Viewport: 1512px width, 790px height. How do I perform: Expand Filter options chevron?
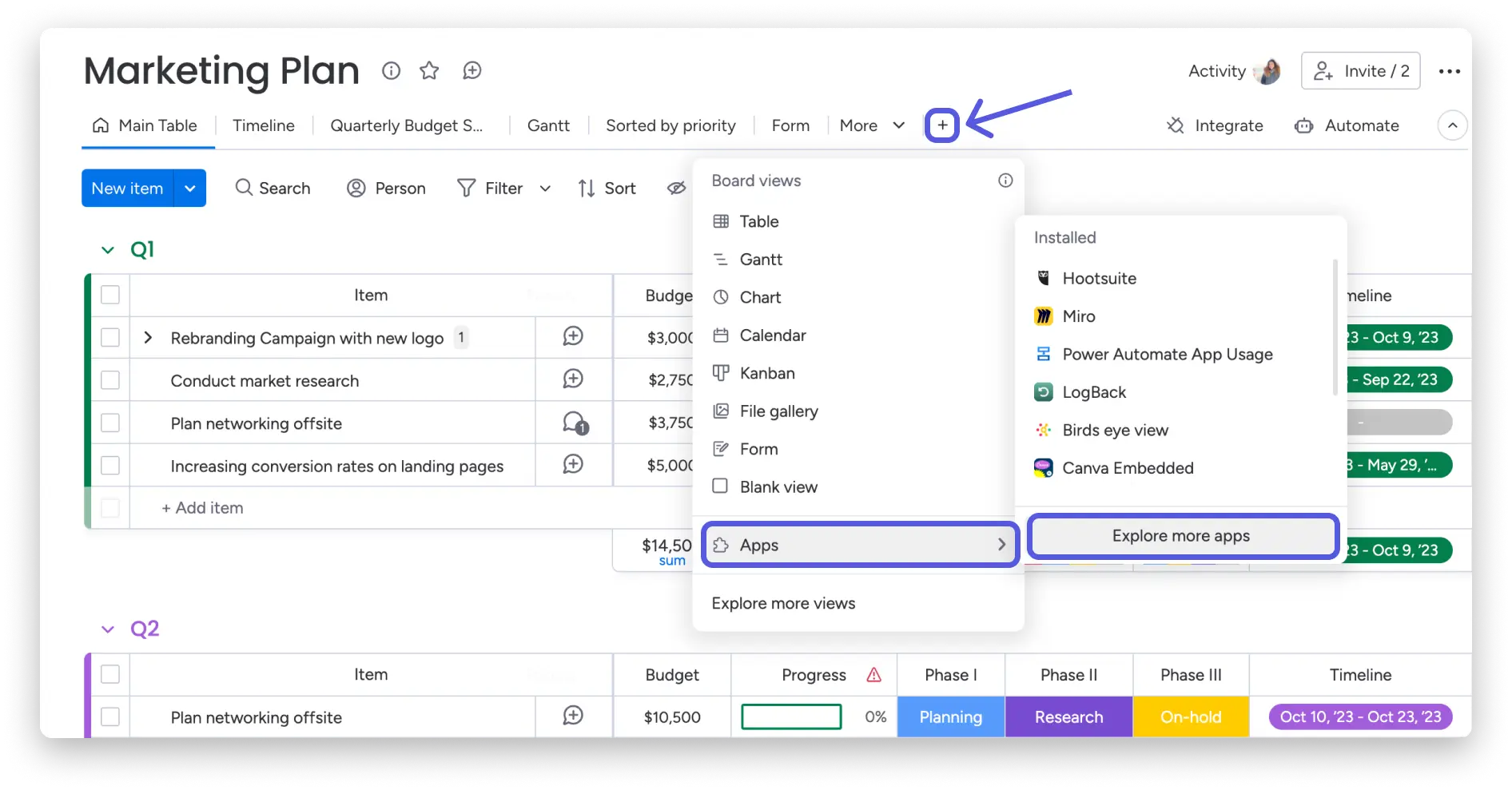pyautogui.click(x=545, y=189)
